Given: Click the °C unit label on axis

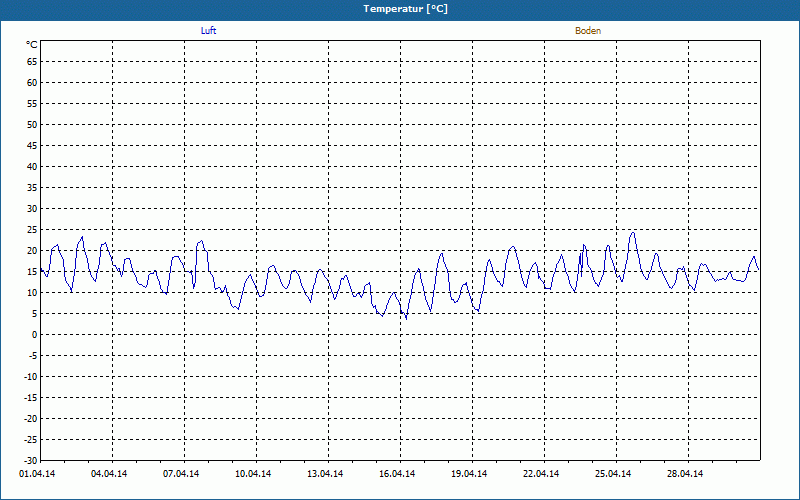Looking at the screenshot, I should [x=31, y=45].
